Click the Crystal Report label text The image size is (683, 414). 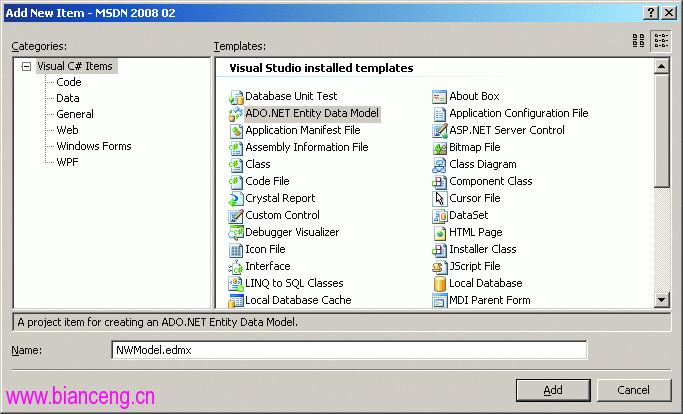(280, 198)
